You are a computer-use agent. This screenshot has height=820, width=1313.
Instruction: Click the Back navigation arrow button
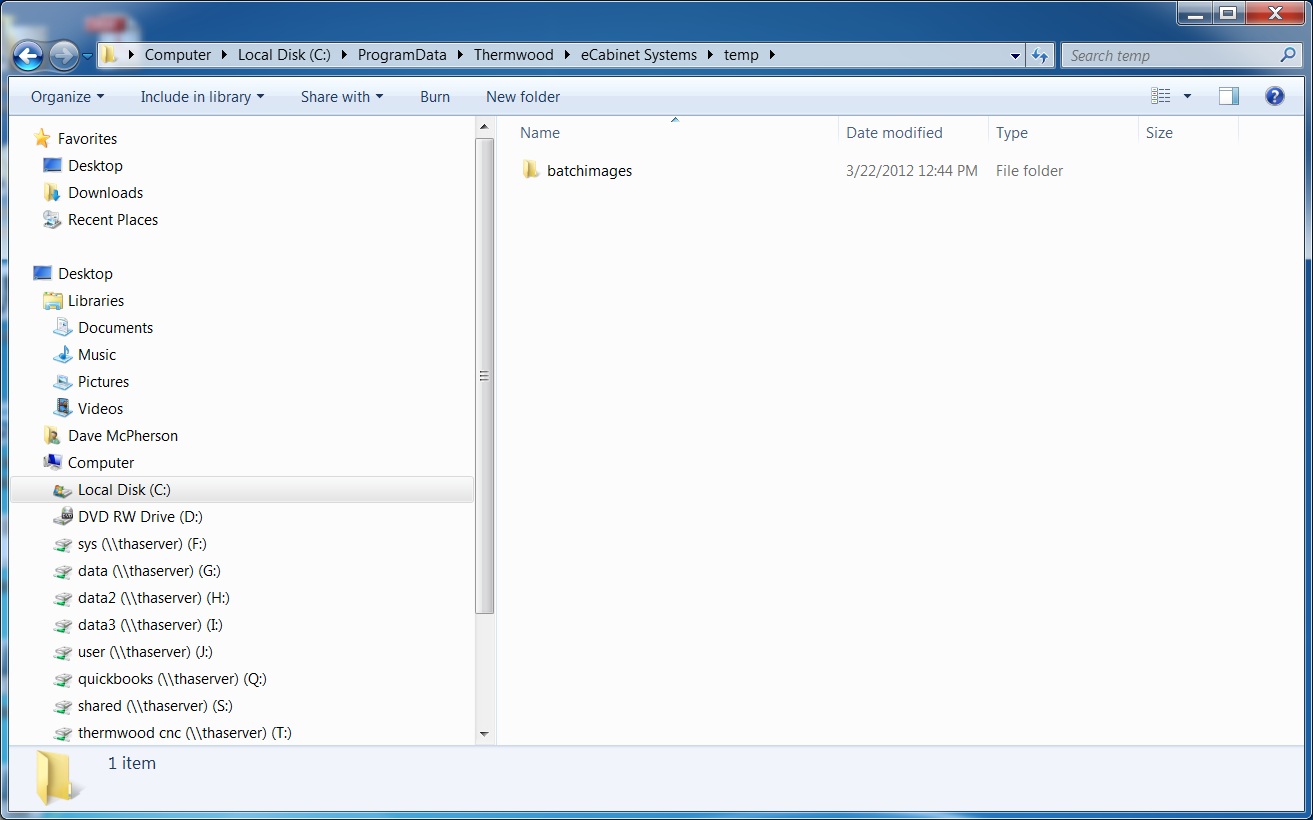pyautogui.click(x=28, y=55)
